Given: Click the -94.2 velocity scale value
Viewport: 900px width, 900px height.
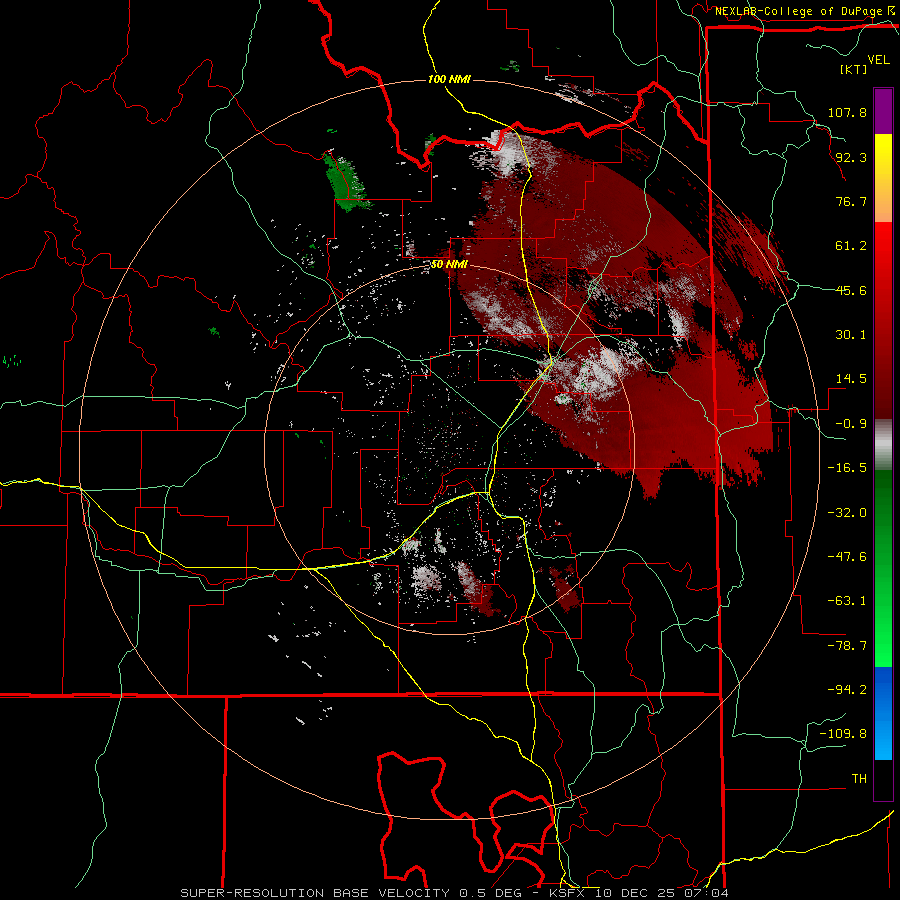Looking at the screenshot, I should [x=847, y=690].
